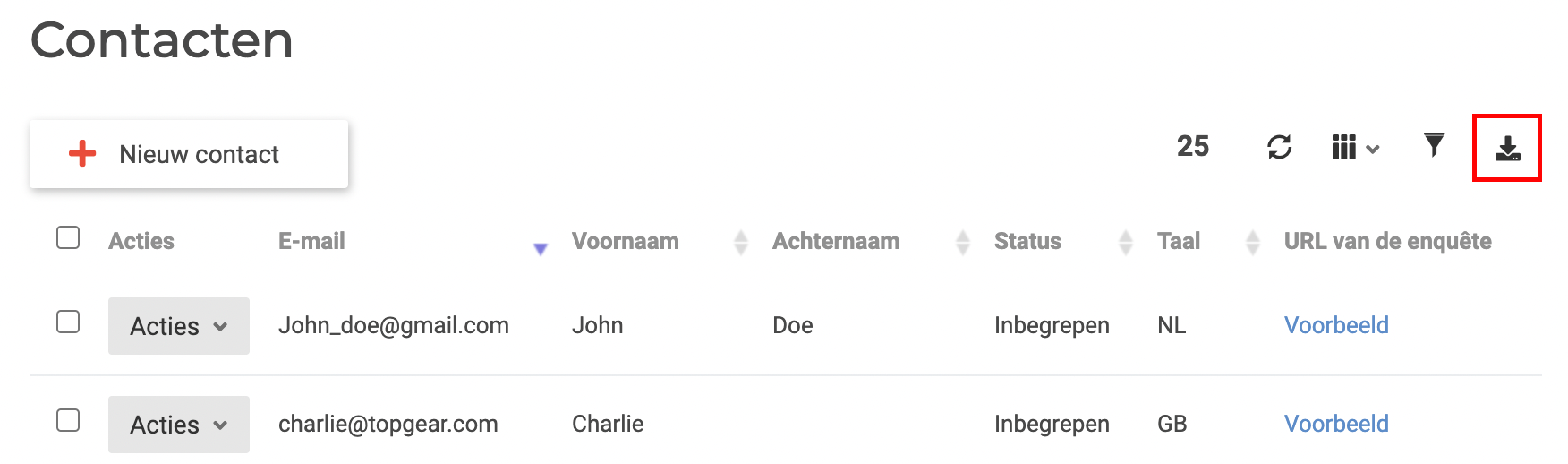Open Voorbeeld link for John Doe
1568x464 pixels.
tap(1336, 325)
